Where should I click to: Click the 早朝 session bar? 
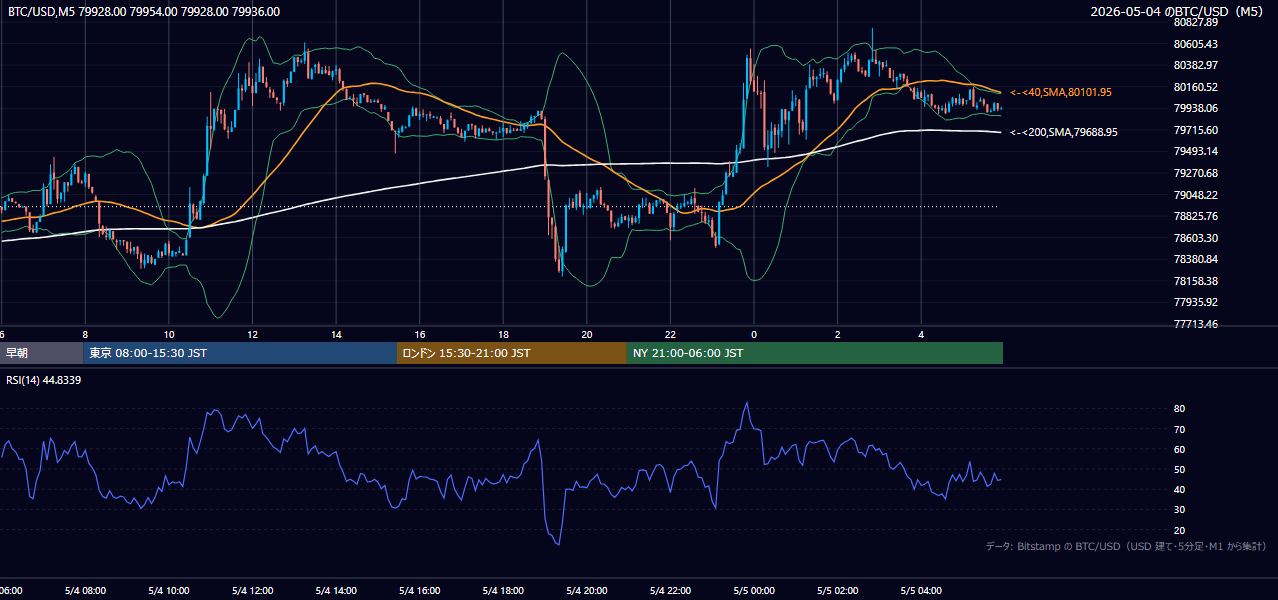pyautogui.click(x=41, y=353)
